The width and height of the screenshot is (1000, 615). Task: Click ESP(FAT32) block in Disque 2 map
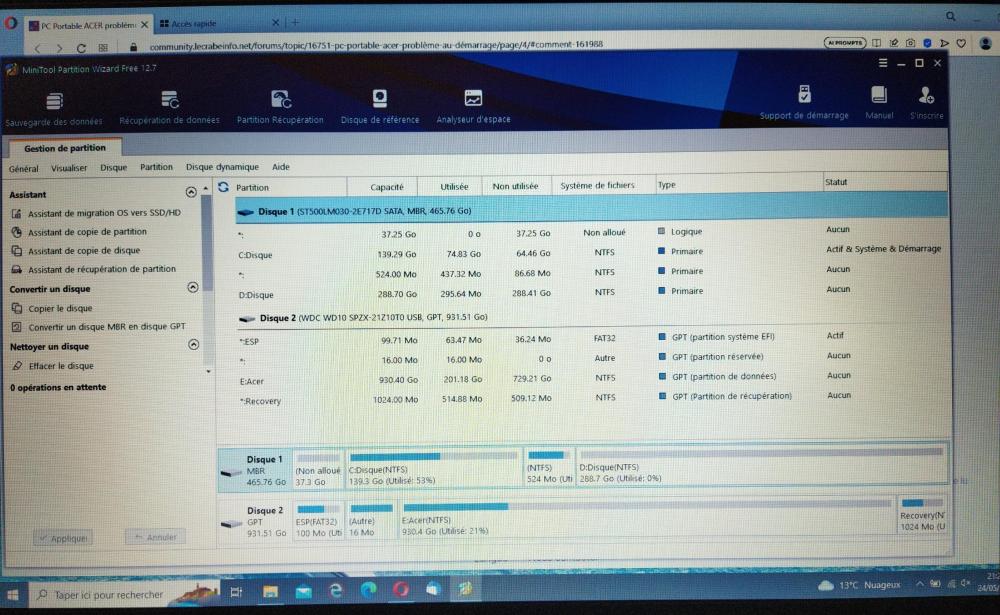point(318,522)
